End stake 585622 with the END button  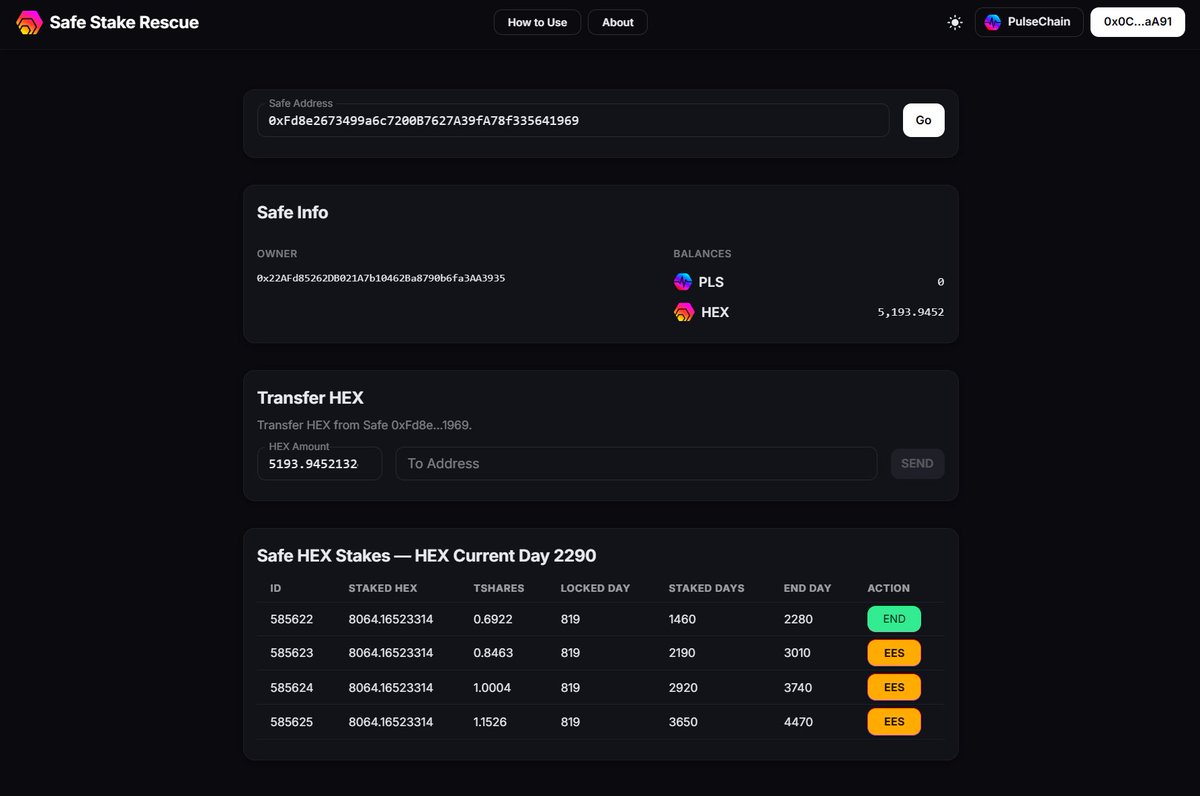coord(894,619)
